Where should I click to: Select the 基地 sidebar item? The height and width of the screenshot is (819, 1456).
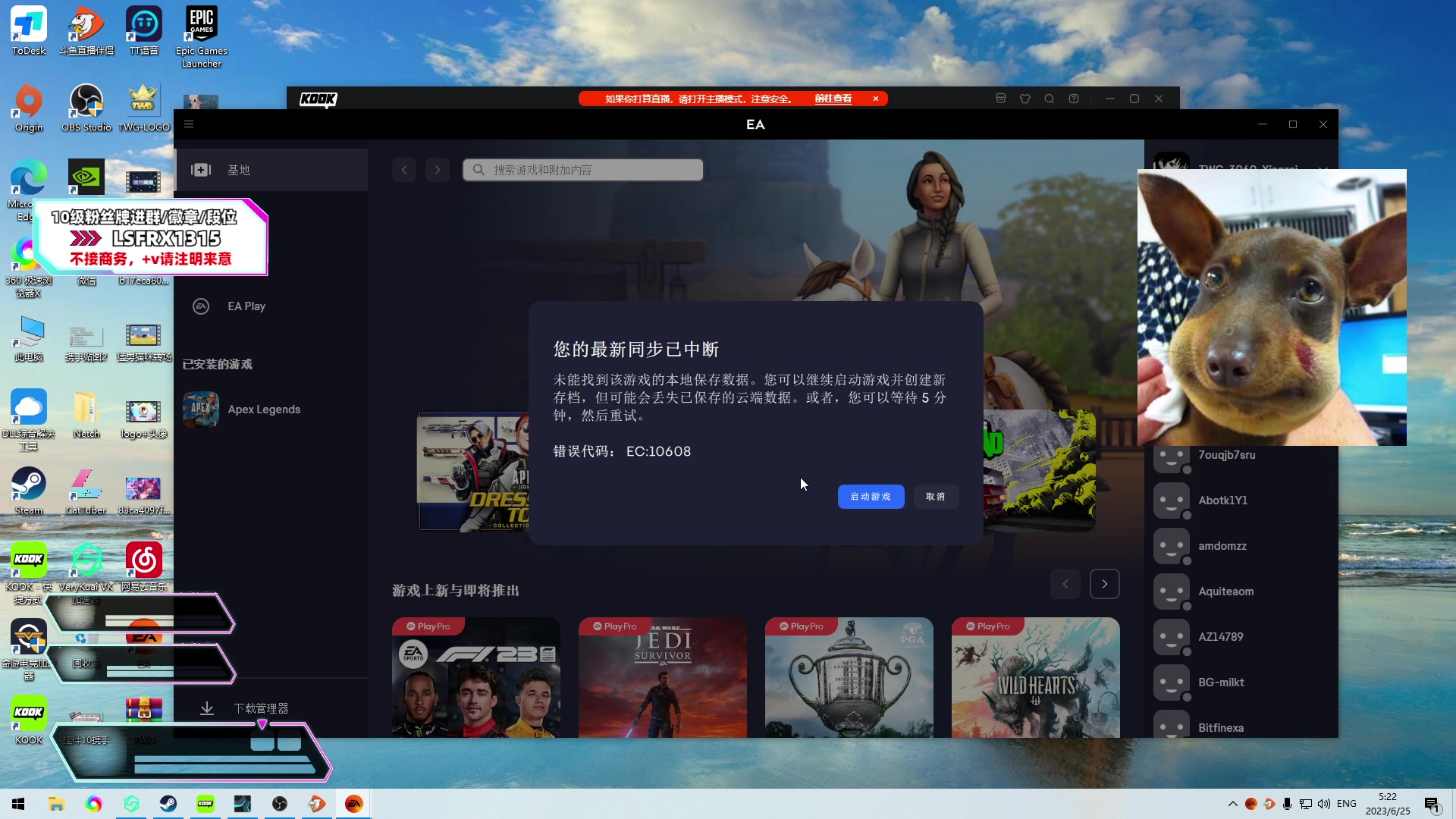272,170
